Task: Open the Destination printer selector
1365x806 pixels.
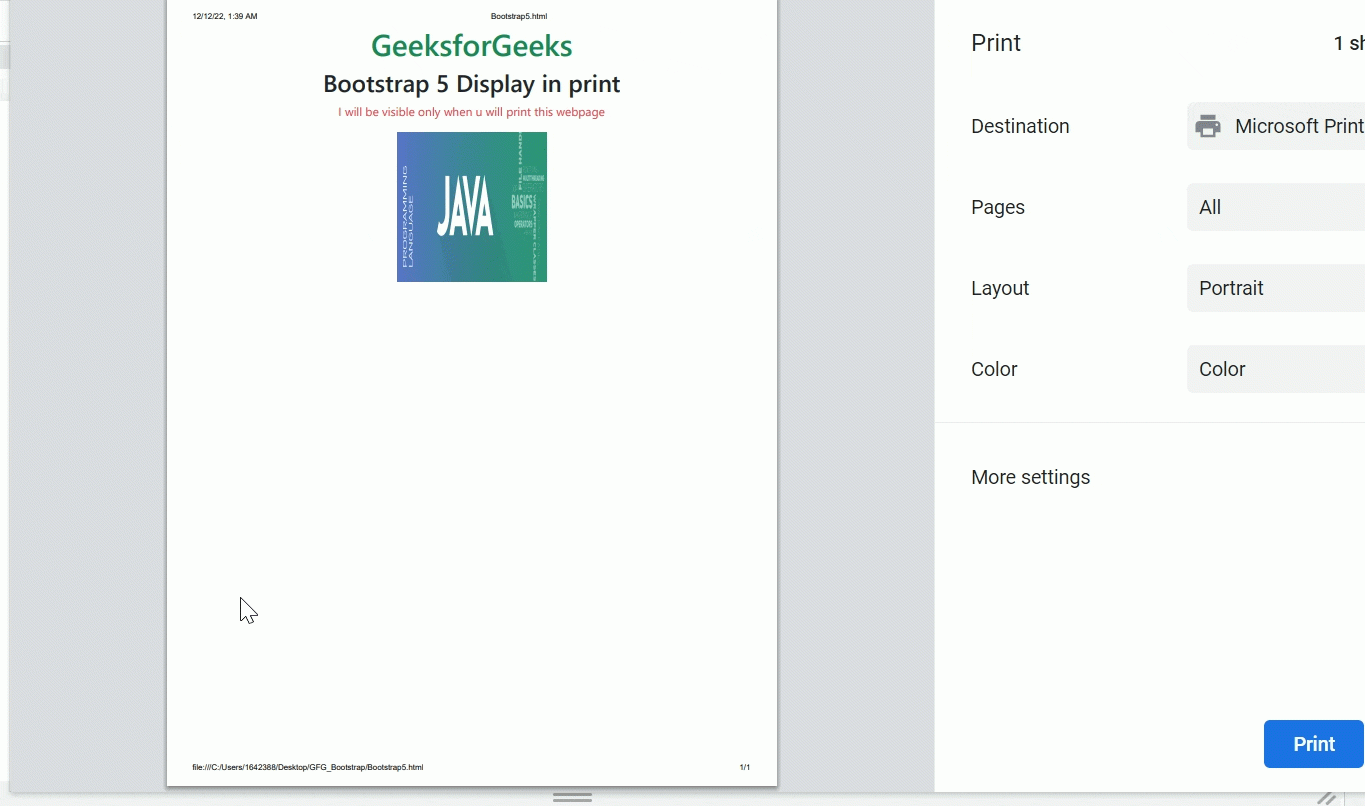Action: click(x=1290, y=126)
